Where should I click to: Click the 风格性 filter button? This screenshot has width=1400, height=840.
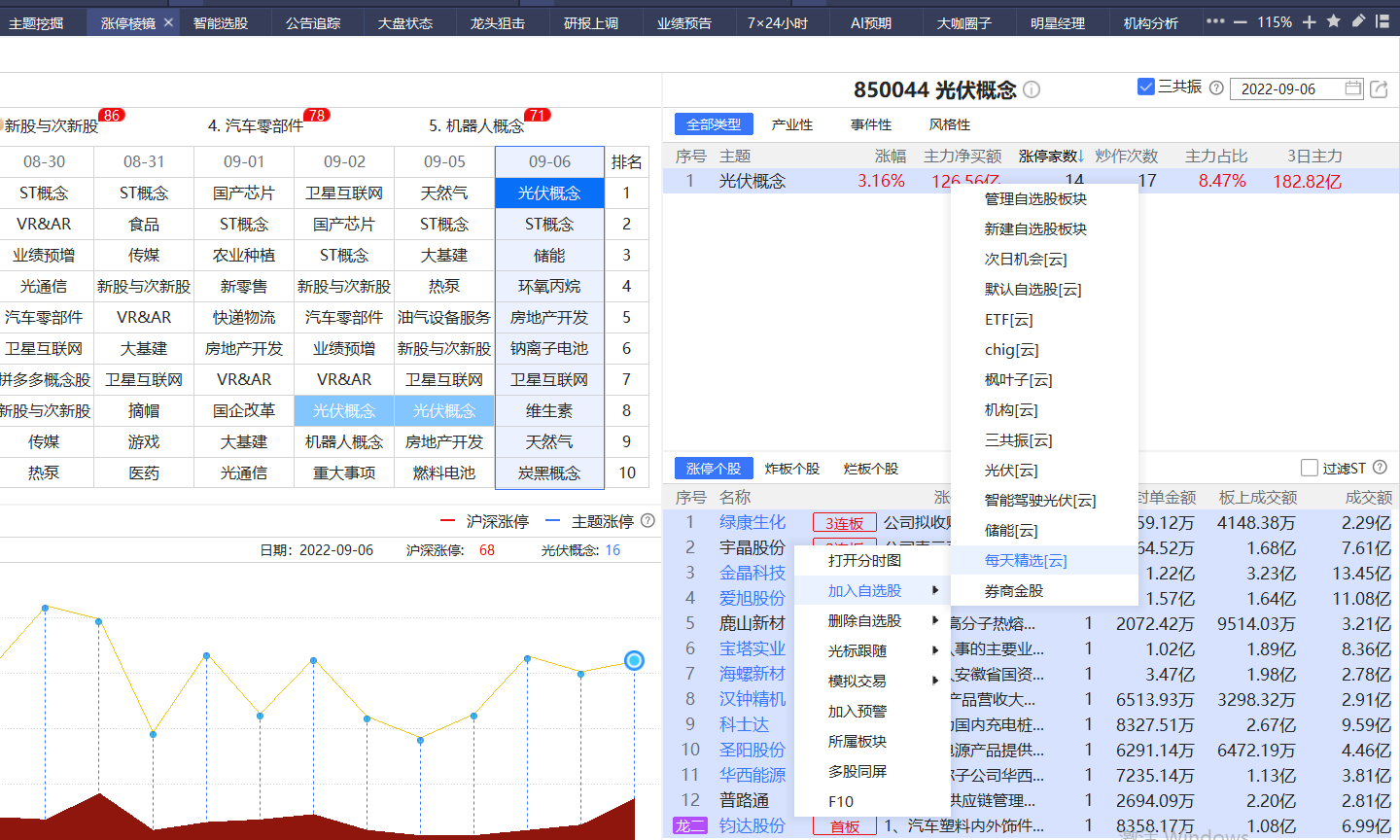pyautogui.click(x=950, y=124)
